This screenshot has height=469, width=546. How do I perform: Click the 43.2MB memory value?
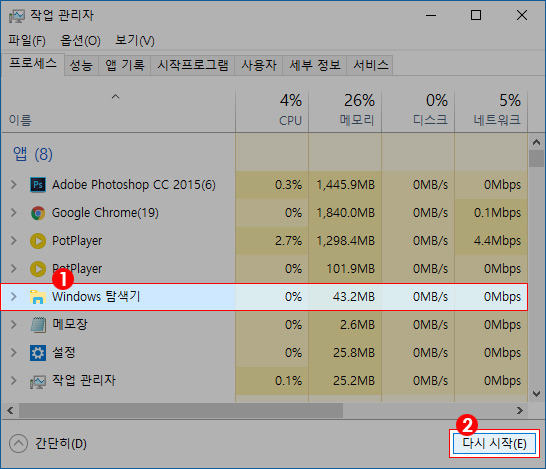353,297
